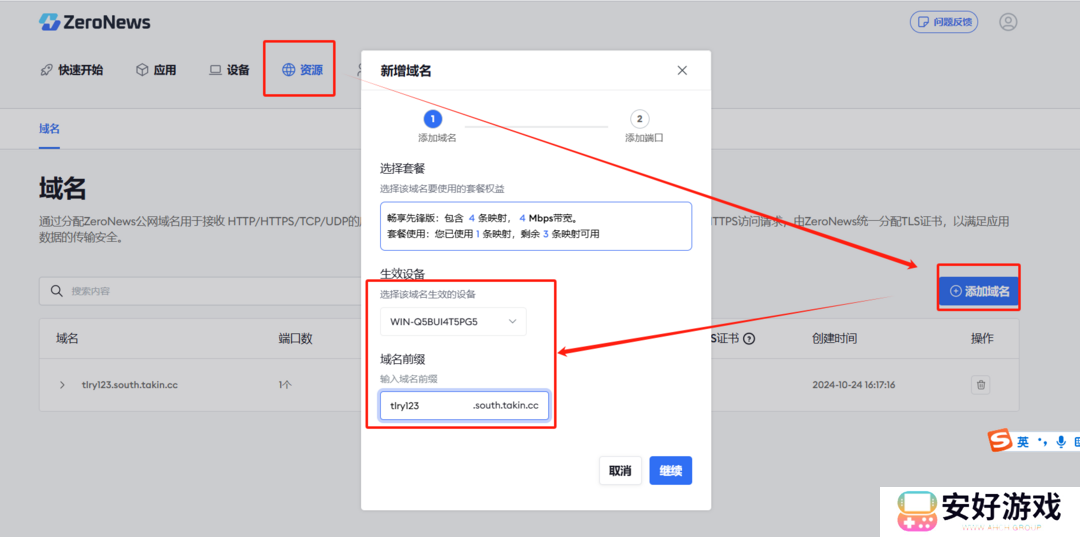Open the user account avatar
This screenshot has height=537, width=1080.
click(x=1007, y=22)
